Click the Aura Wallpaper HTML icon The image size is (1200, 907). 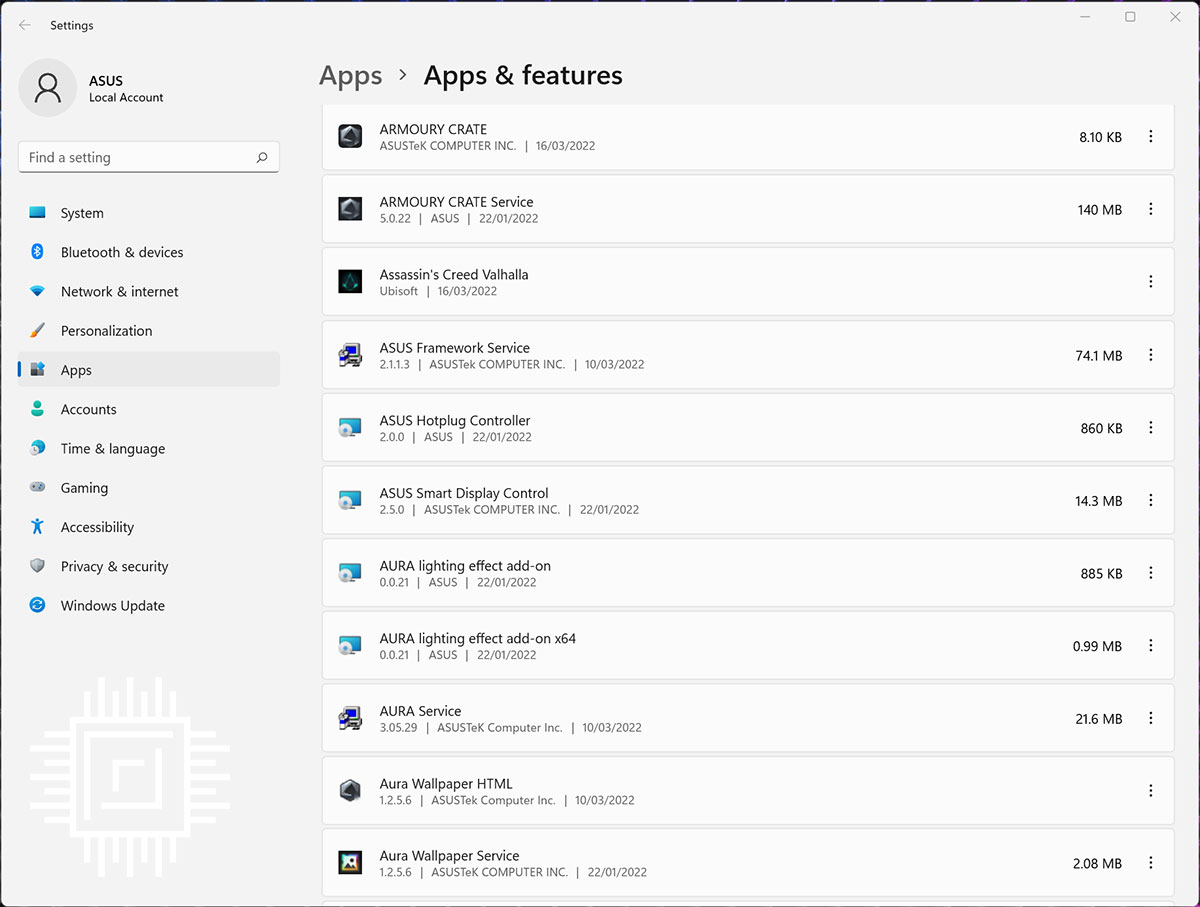coord(350,791)
